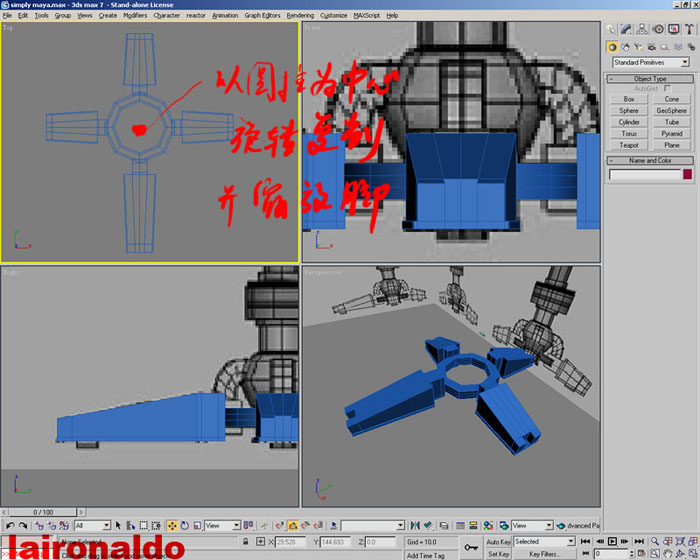Image resolution: width=700 pixels, height=560 pixels.
Task: Open the object color swatch
Action: 687,174
